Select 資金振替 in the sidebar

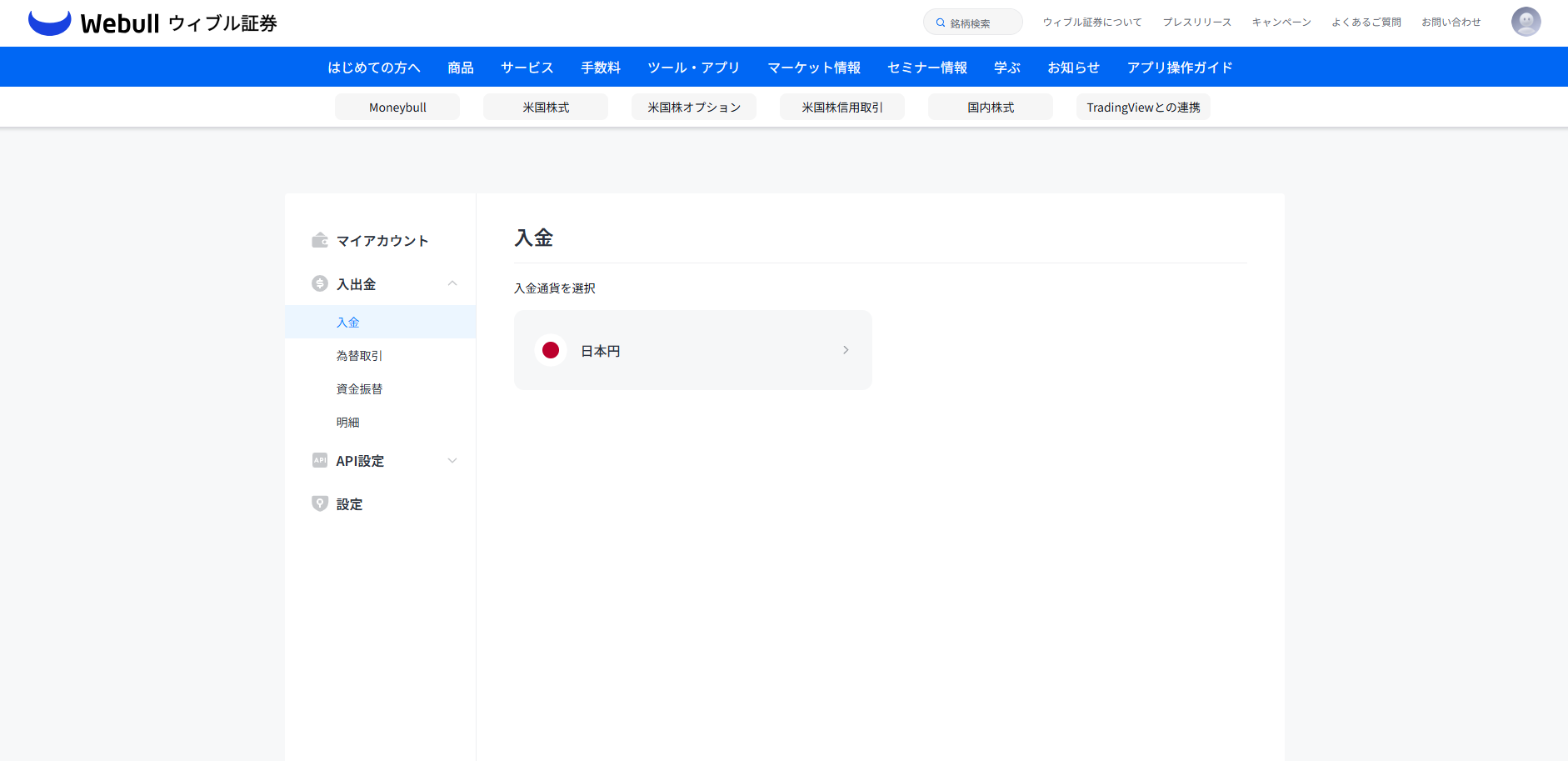359,389
